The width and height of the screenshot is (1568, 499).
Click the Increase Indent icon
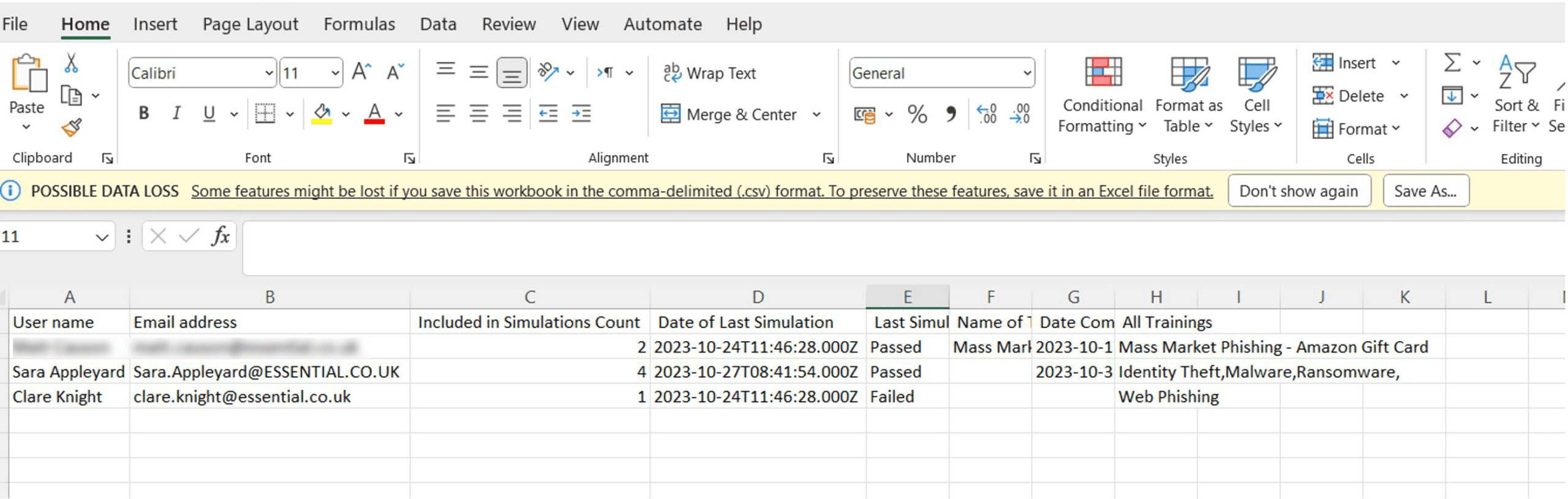pyautogui.click(x=581, y=113)
